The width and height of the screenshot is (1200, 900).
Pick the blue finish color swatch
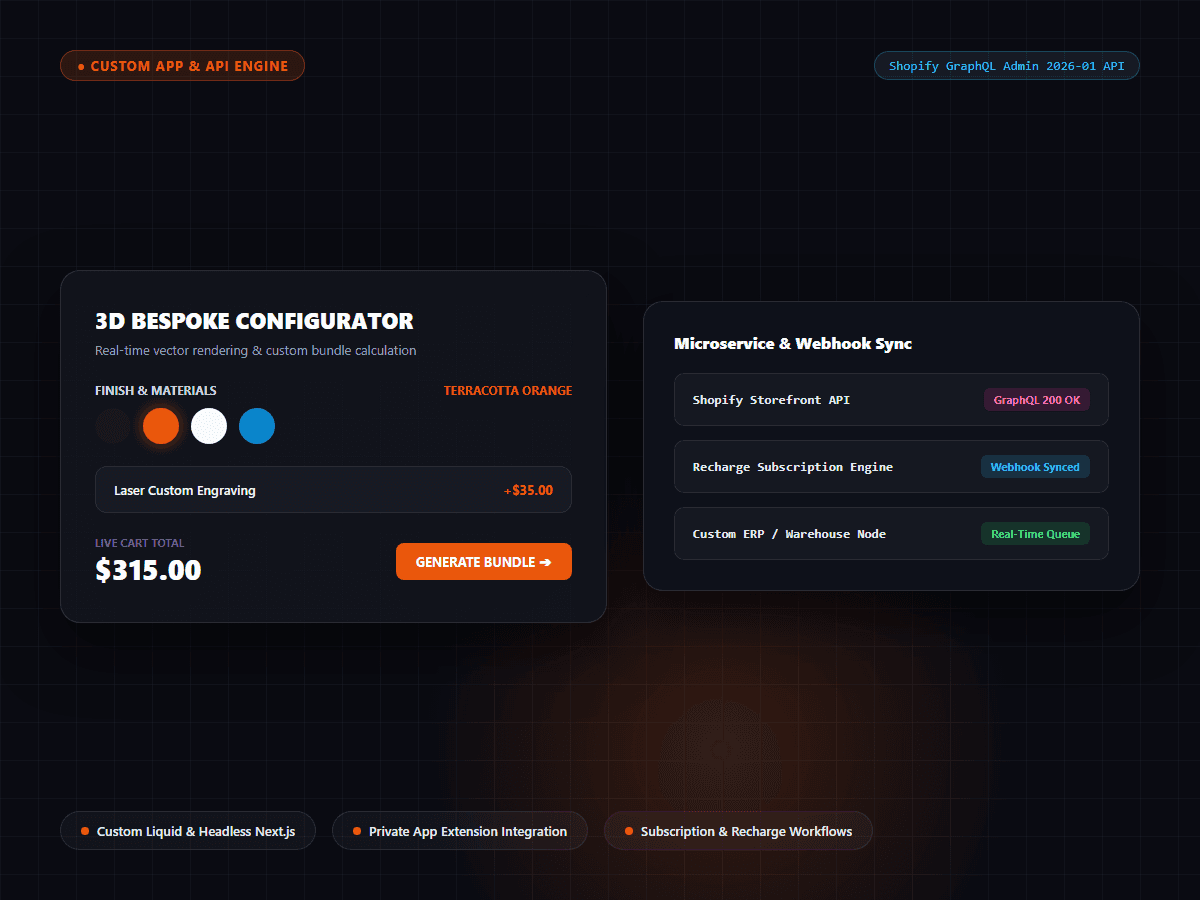pyautogui.click(x=257, y=426)
